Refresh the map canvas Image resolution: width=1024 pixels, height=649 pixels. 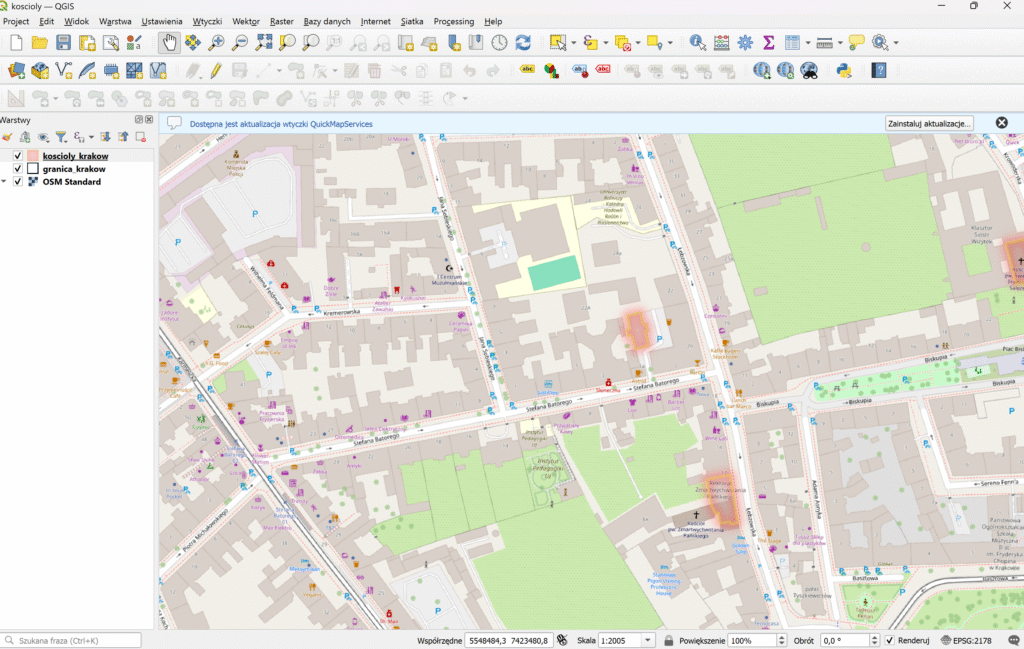tap(523, 42)
